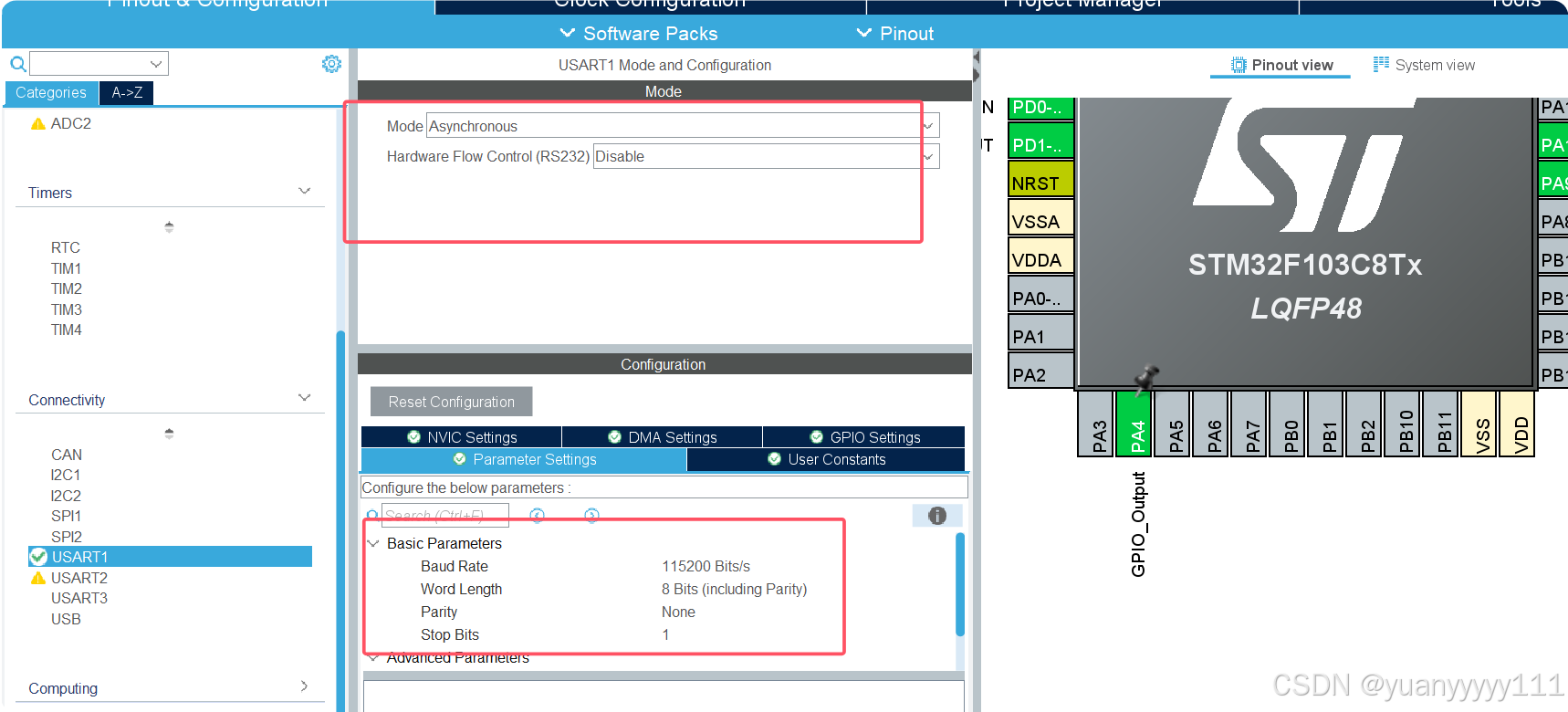Click the Timers list sort handle icon

pyautogui.click(x=169, y=226)
